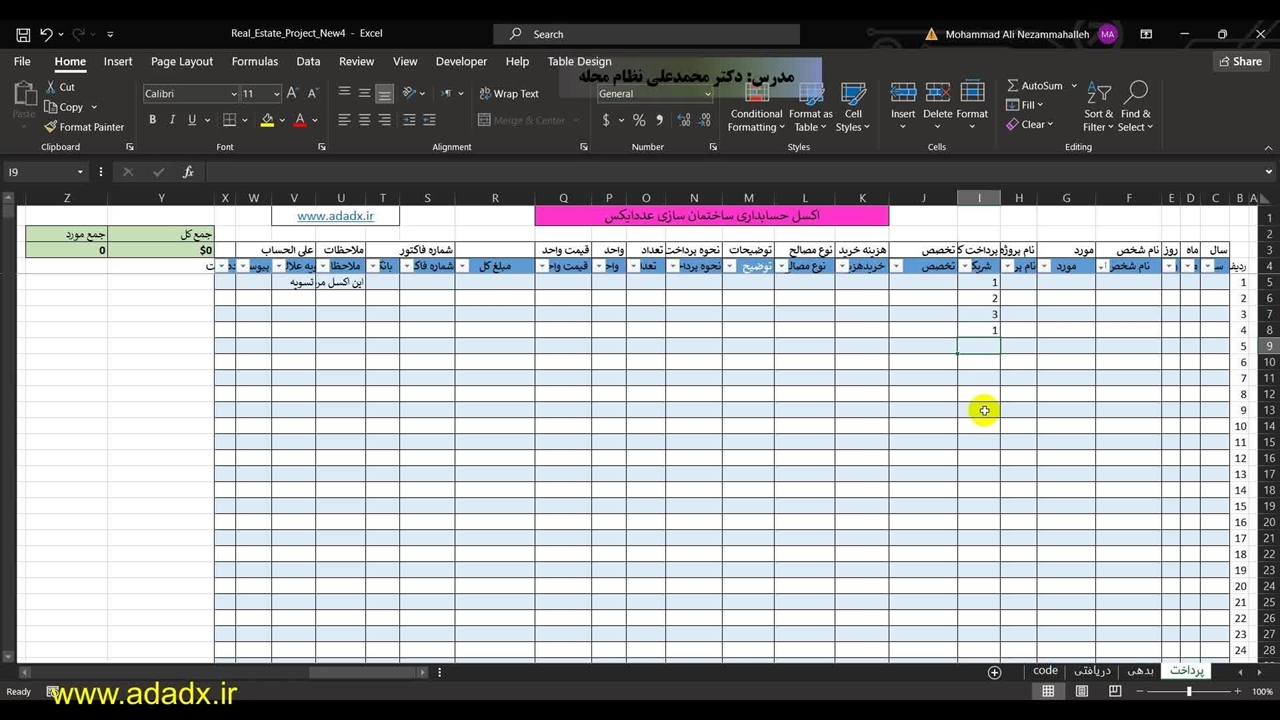Click the Format Painter tool
1280x720 pixels.
84,127
